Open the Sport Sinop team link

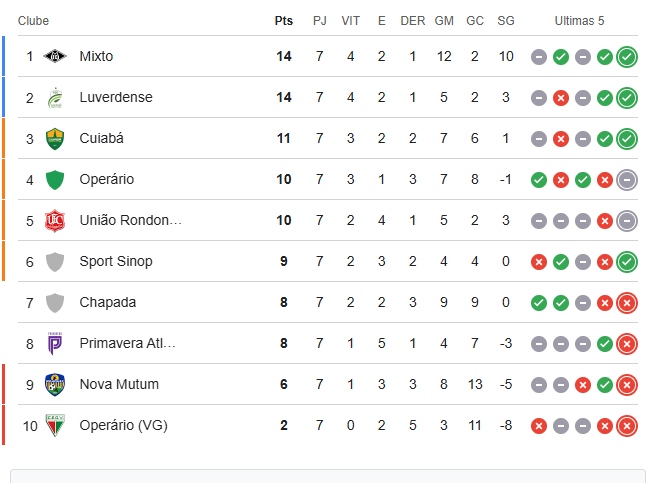[x=115, y=261]
